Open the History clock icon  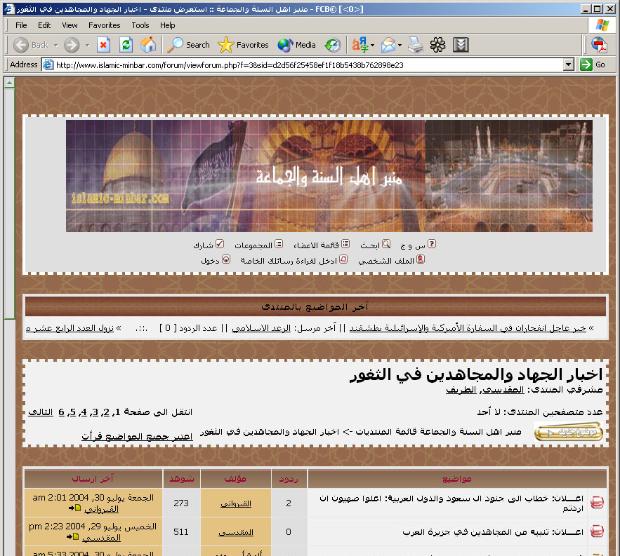click(x=333, y=45)
